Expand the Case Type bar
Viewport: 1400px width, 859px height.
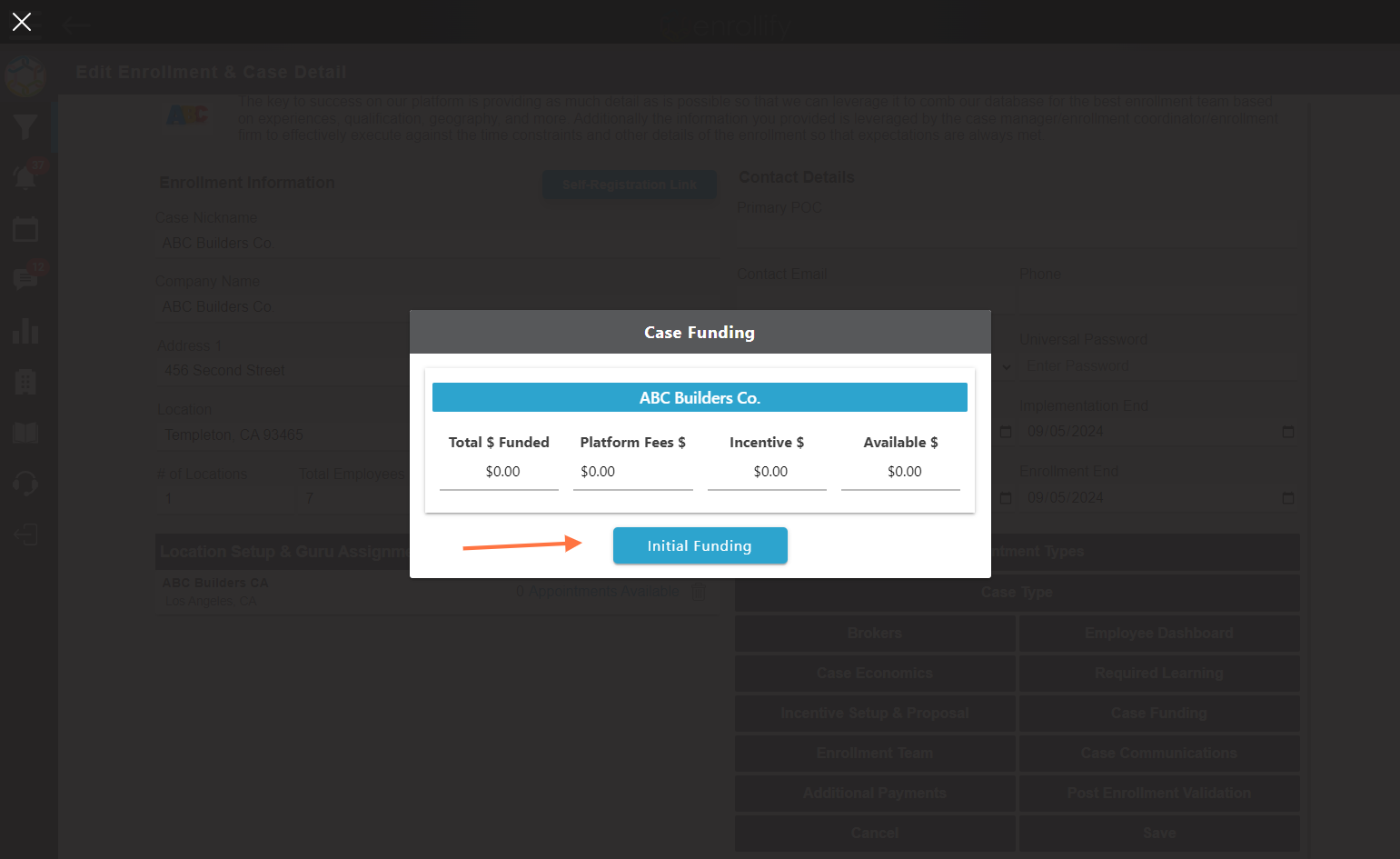tap(1018, 592)
